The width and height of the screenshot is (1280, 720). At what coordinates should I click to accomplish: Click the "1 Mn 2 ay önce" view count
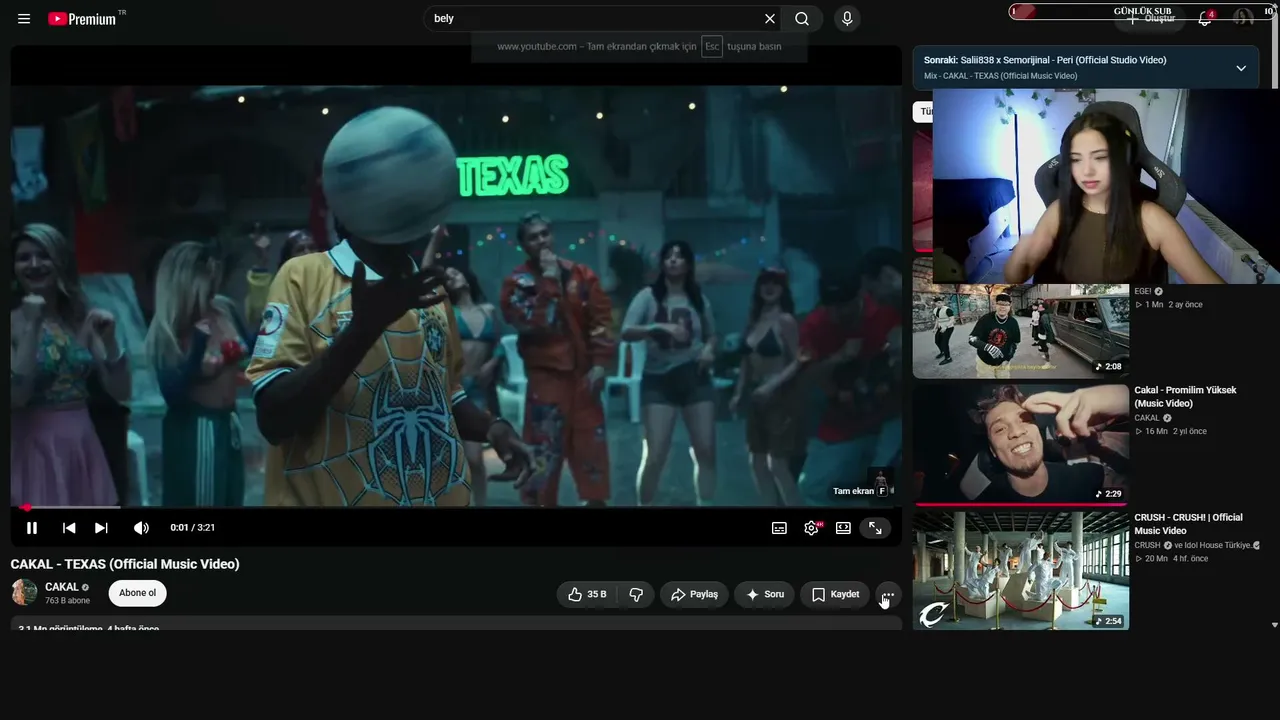tap(1168, 305)
